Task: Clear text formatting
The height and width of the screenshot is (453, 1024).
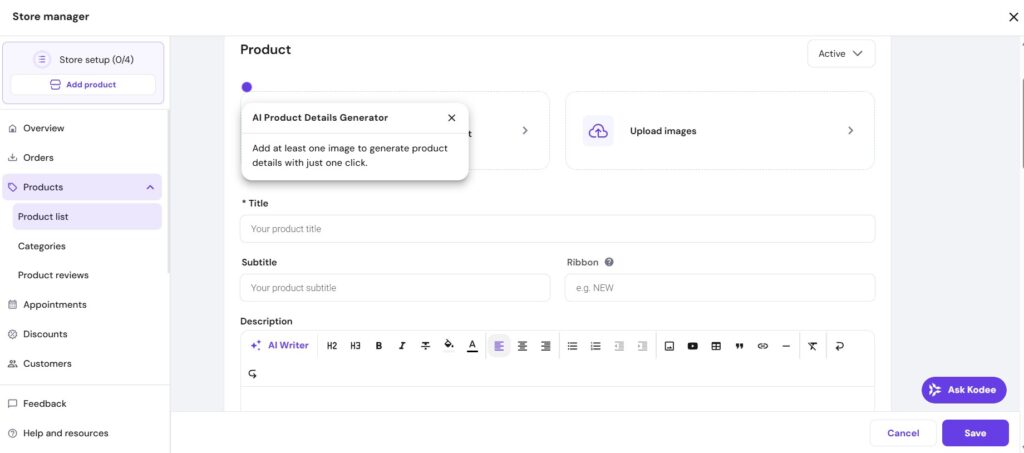Action: 812,346
